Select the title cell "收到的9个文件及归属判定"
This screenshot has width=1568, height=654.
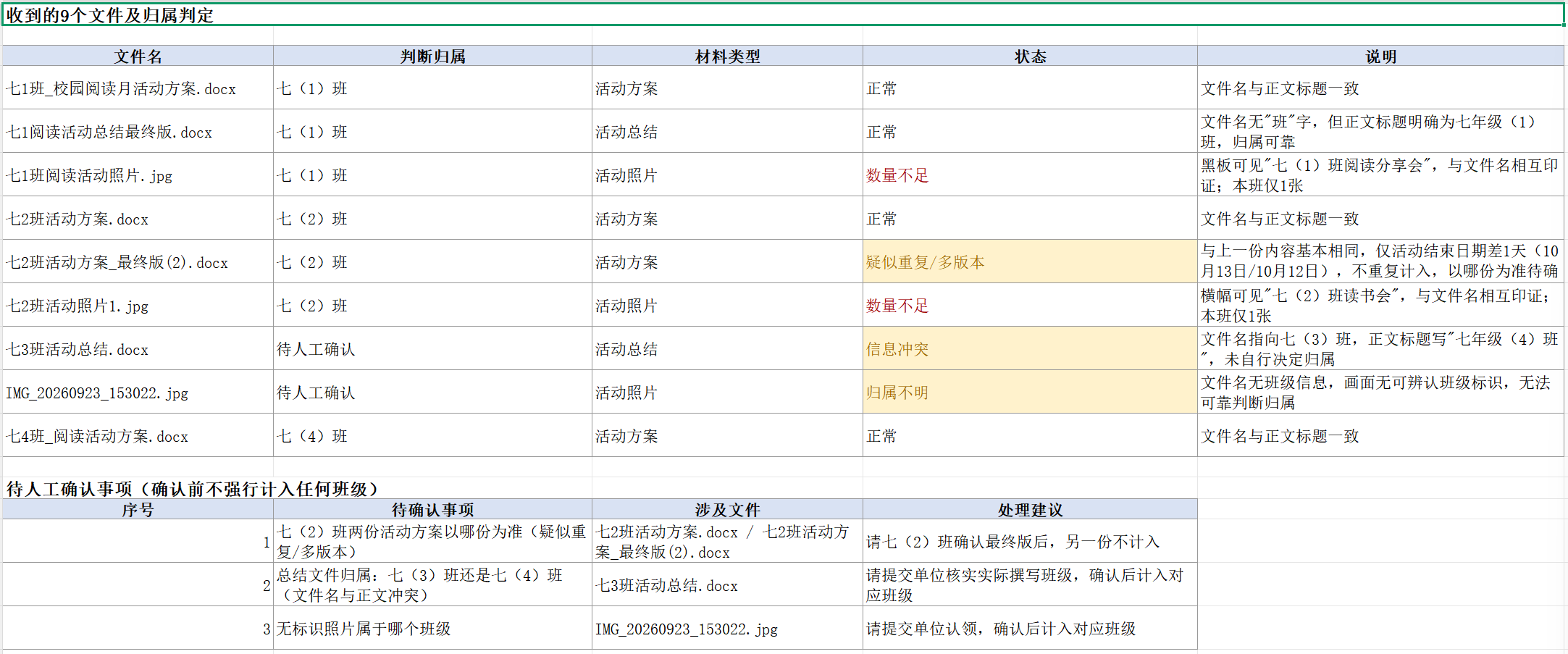point(783,14)
